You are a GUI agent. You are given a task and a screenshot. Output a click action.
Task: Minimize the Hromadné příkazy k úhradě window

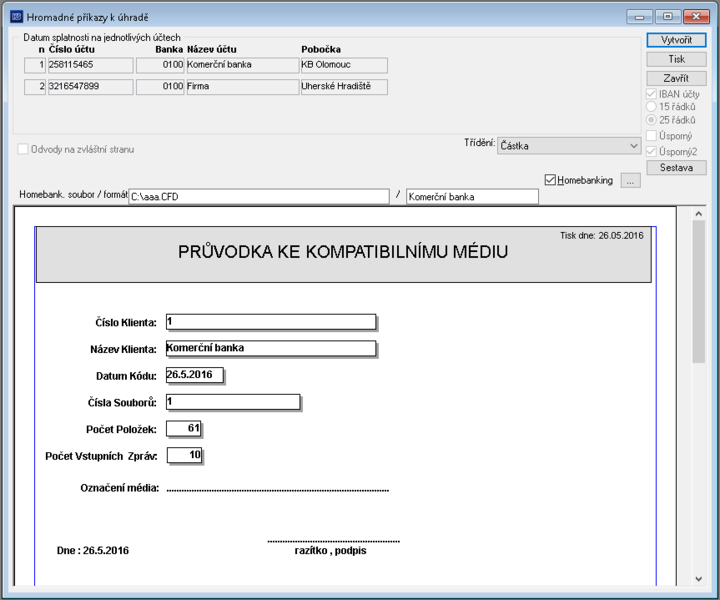pos(639,17)
